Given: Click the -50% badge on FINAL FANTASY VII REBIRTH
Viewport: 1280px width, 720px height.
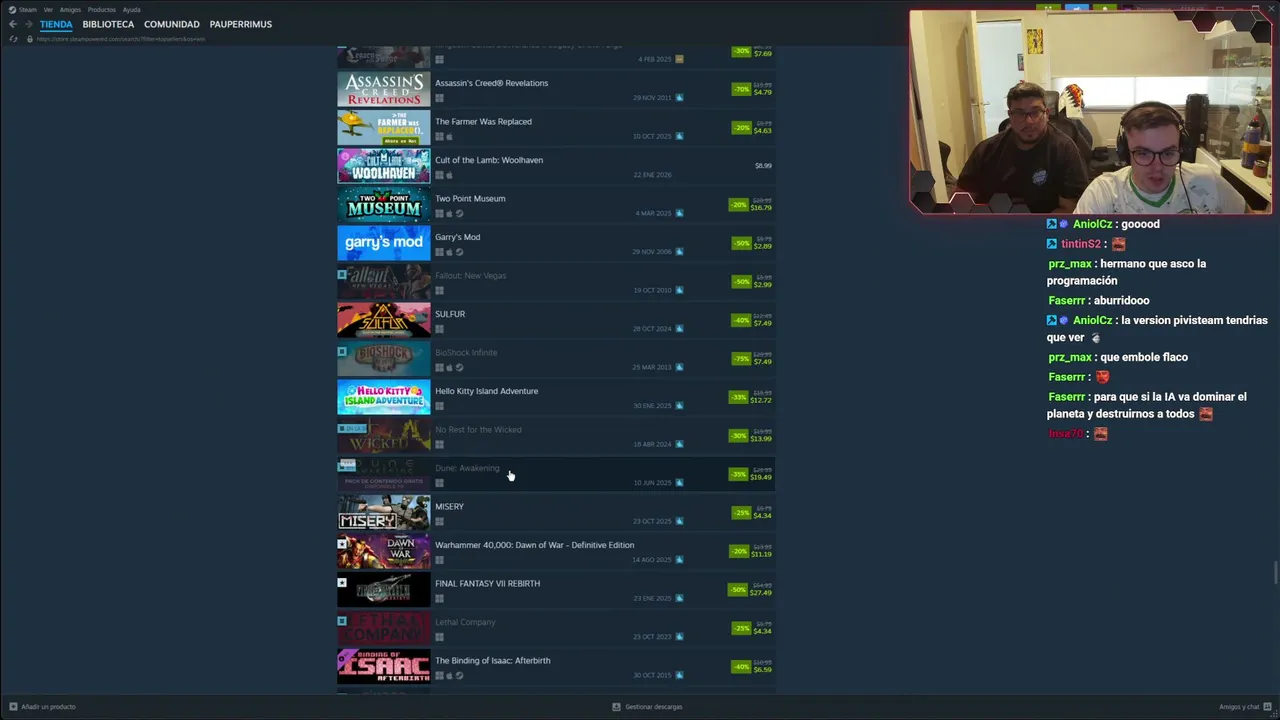Looking at the screenshot, I should pyautogui.click(x=739, y=590).
